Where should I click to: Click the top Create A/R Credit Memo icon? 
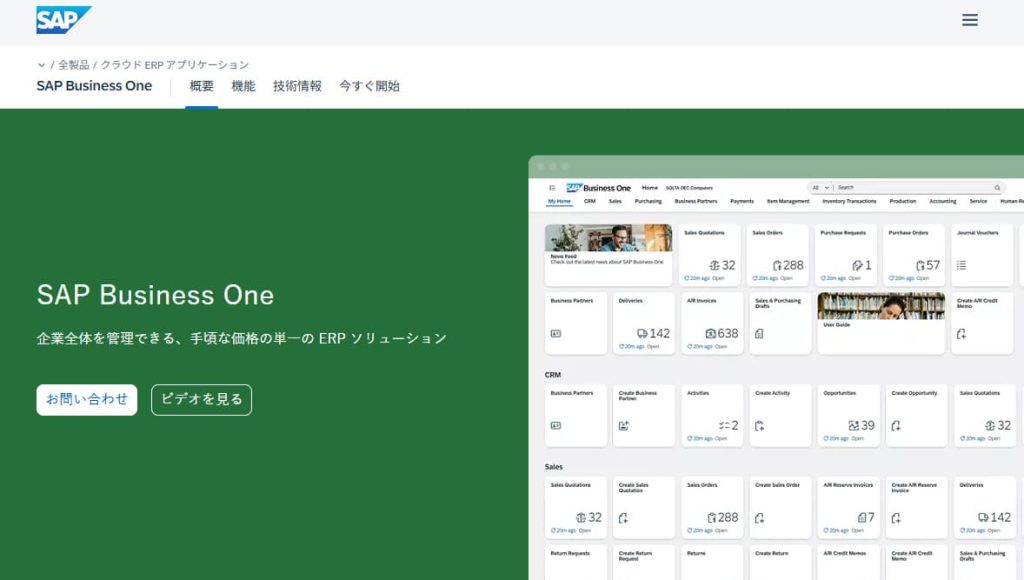[961, 334]
